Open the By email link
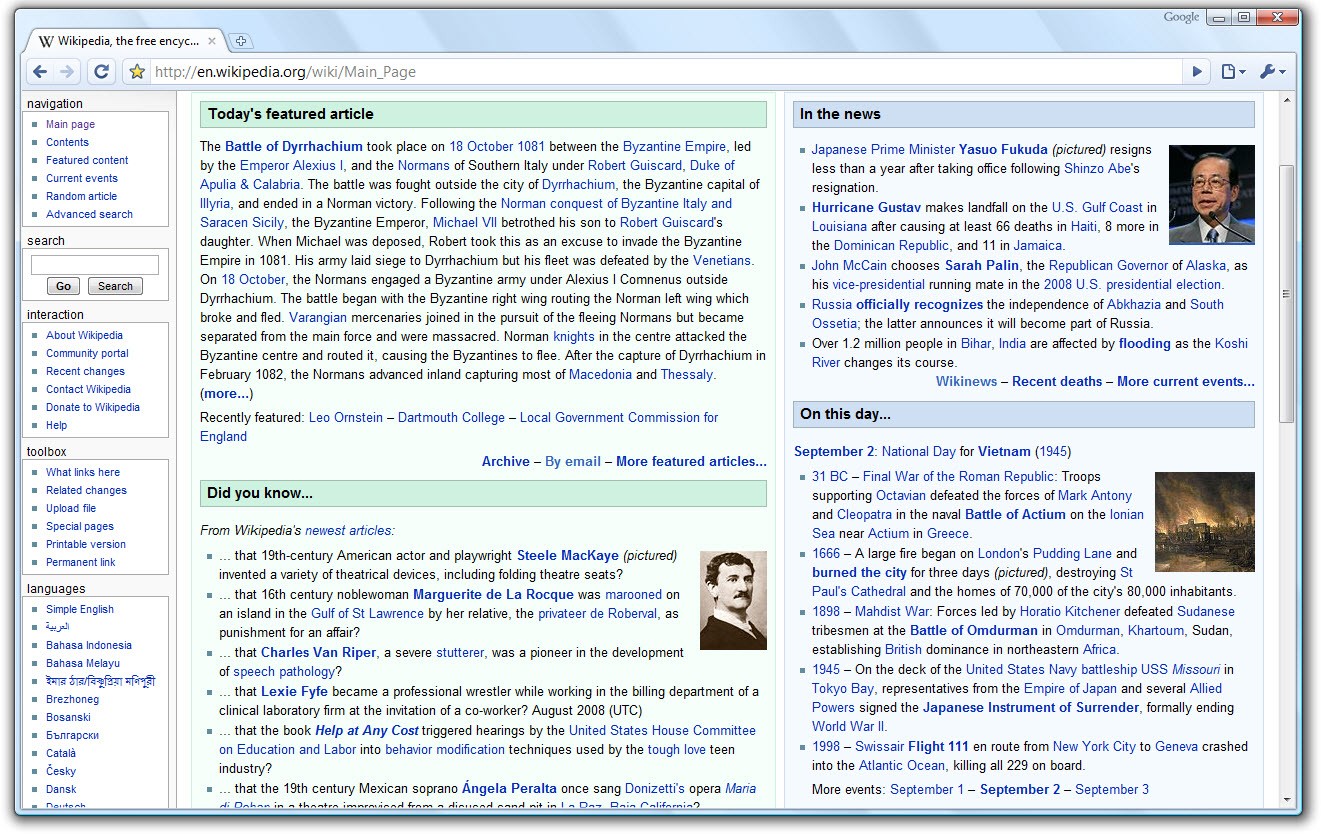1321x834 pixels. point(573,461)
